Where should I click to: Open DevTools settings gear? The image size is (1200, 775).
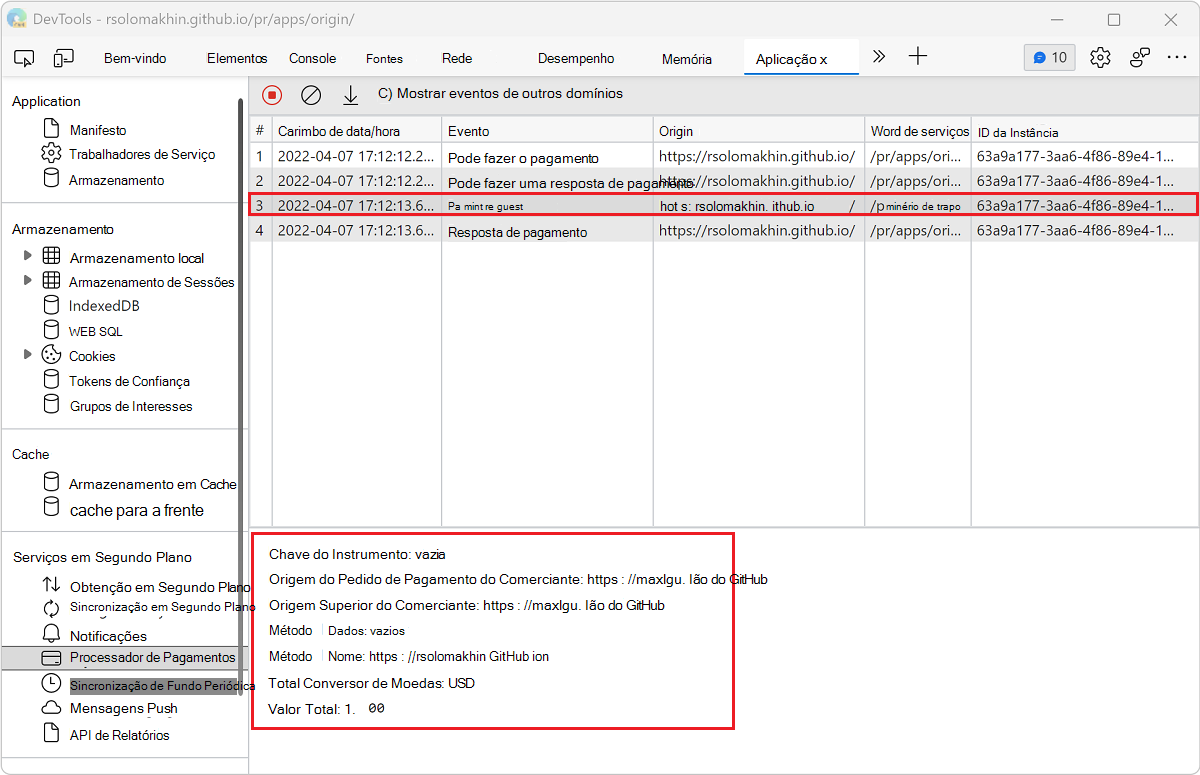(1100, 58)
